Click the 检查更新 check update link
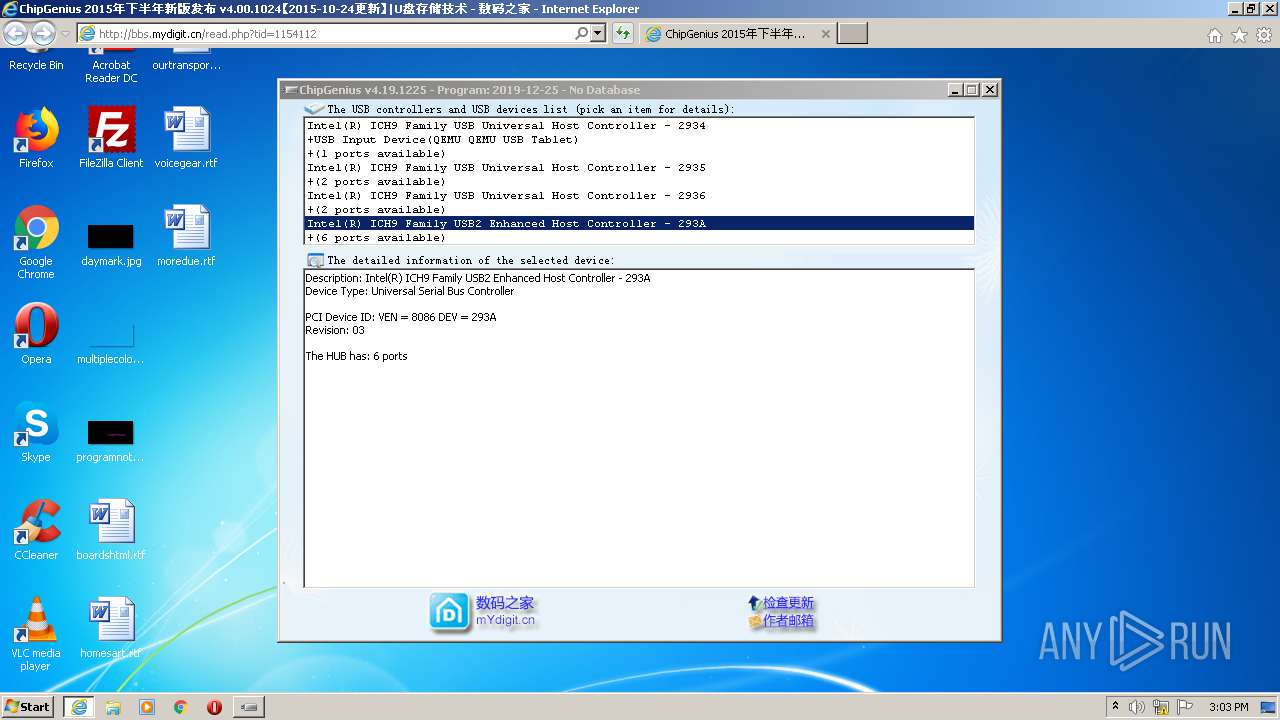1280x720 pixels. (x=787, y=603)
